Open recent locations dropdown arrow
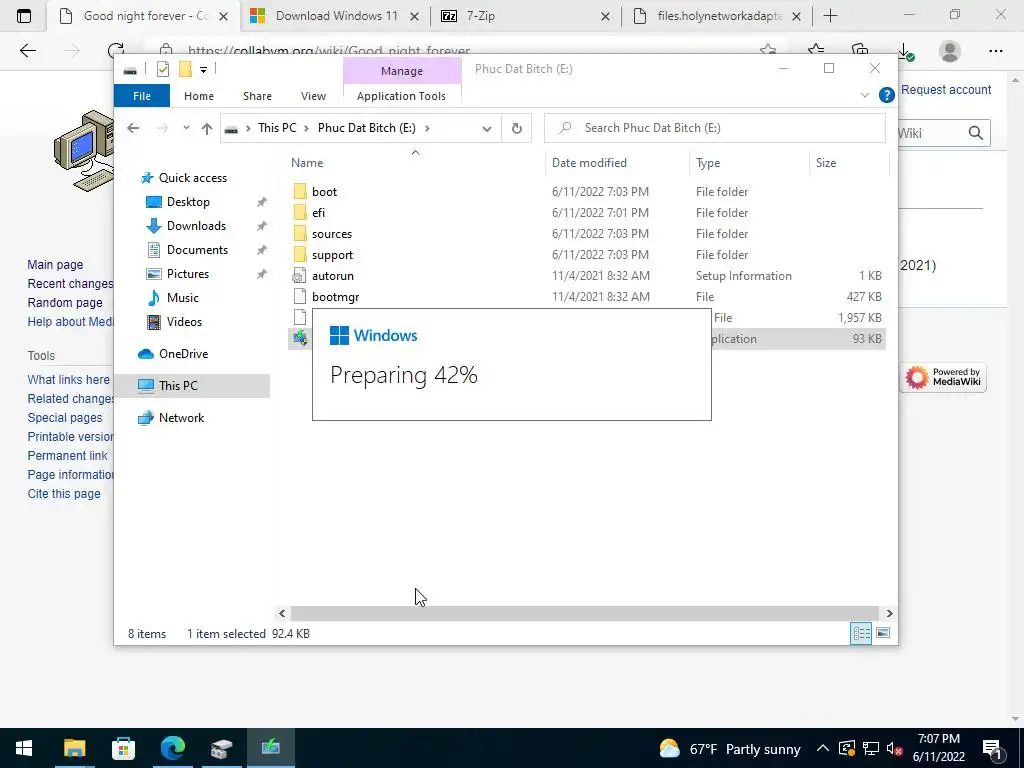The image size is (1024, 768). tap(186, 128)
